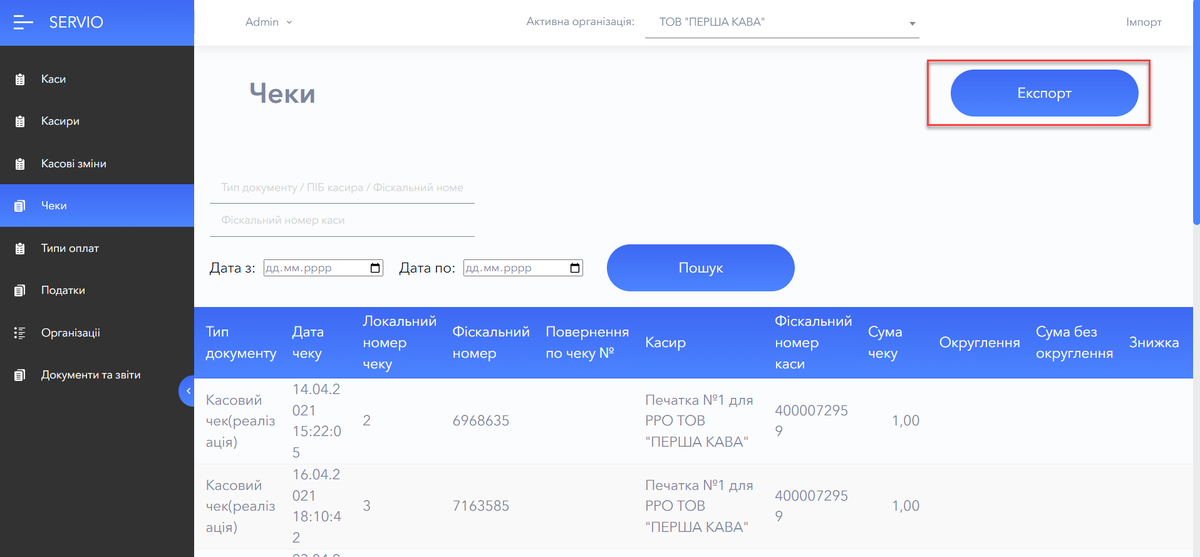Open the Admin user dropdown
Viewport: 1200px width, 557px height.
click(268, 22)
